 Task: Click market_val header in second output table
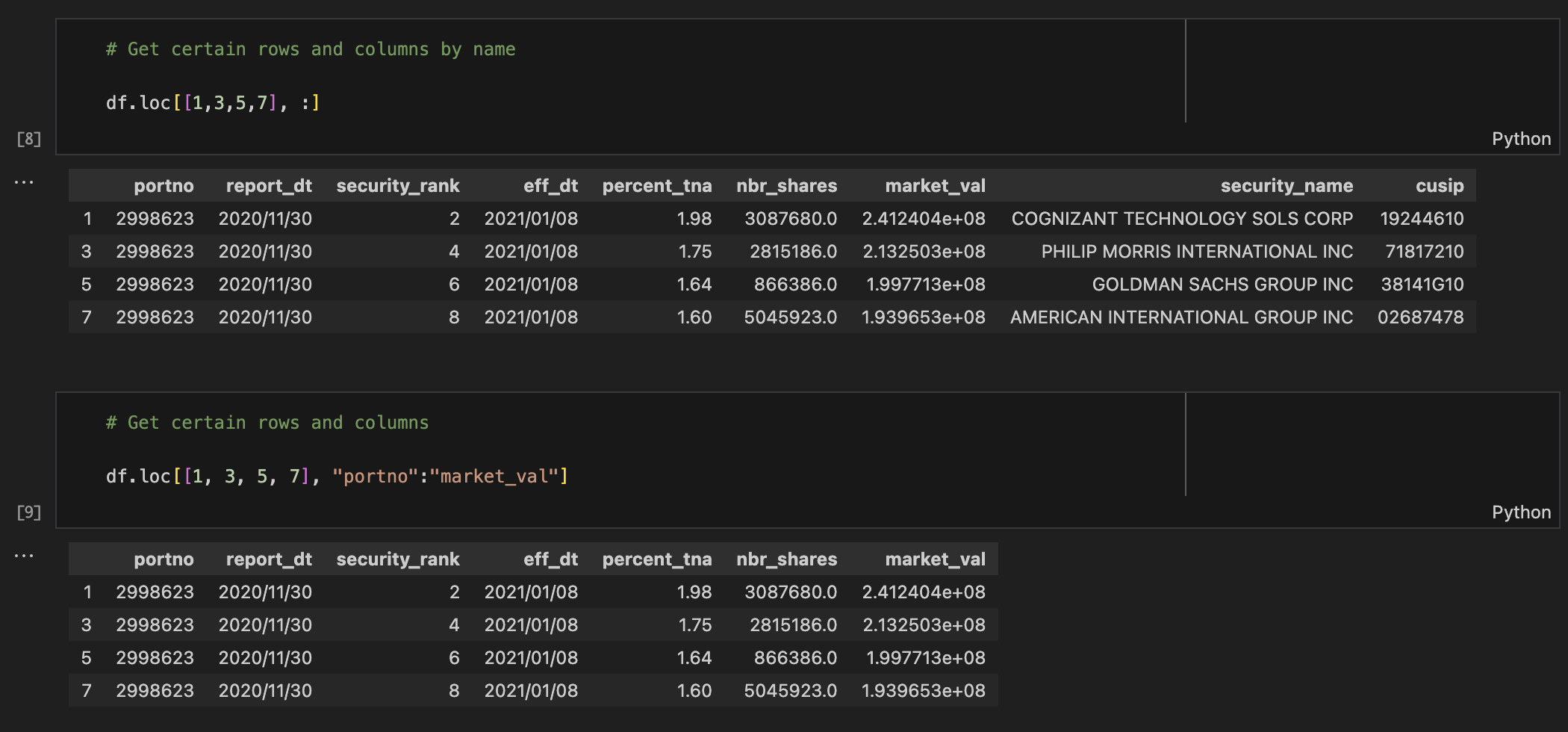[935, 559]
